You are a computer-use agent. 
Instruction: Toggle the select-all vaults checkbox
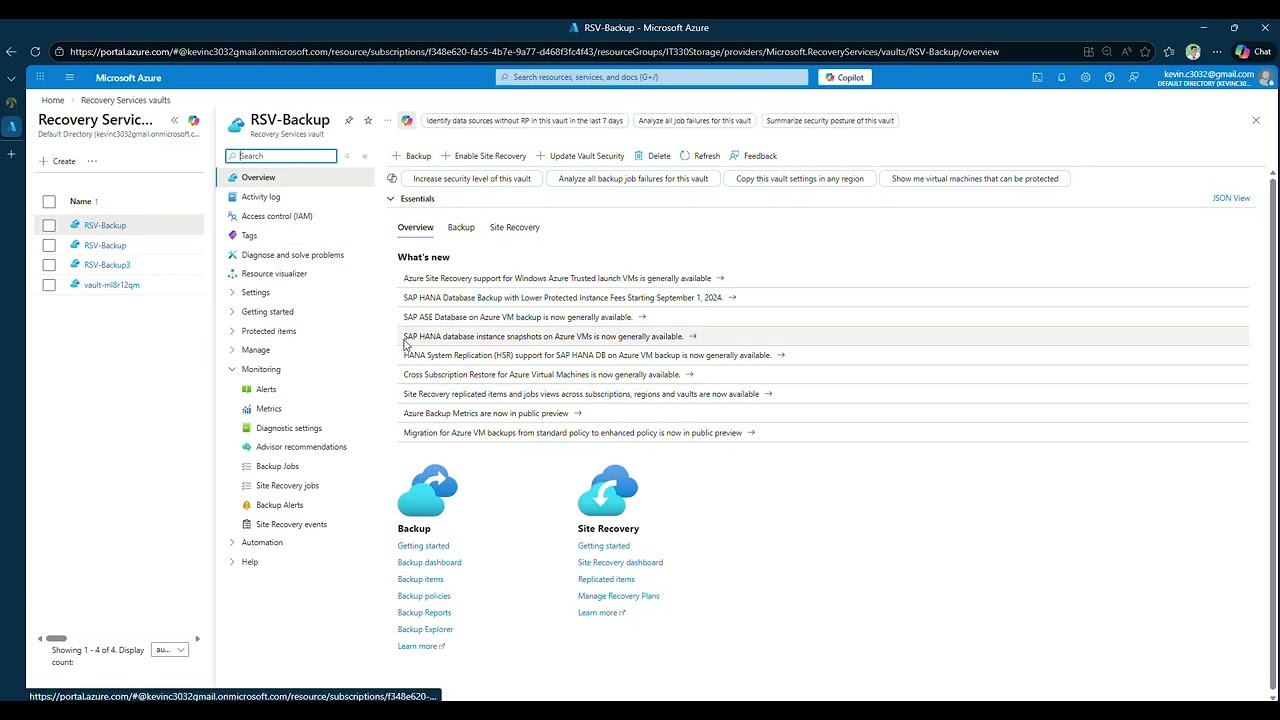click(49, 202)
